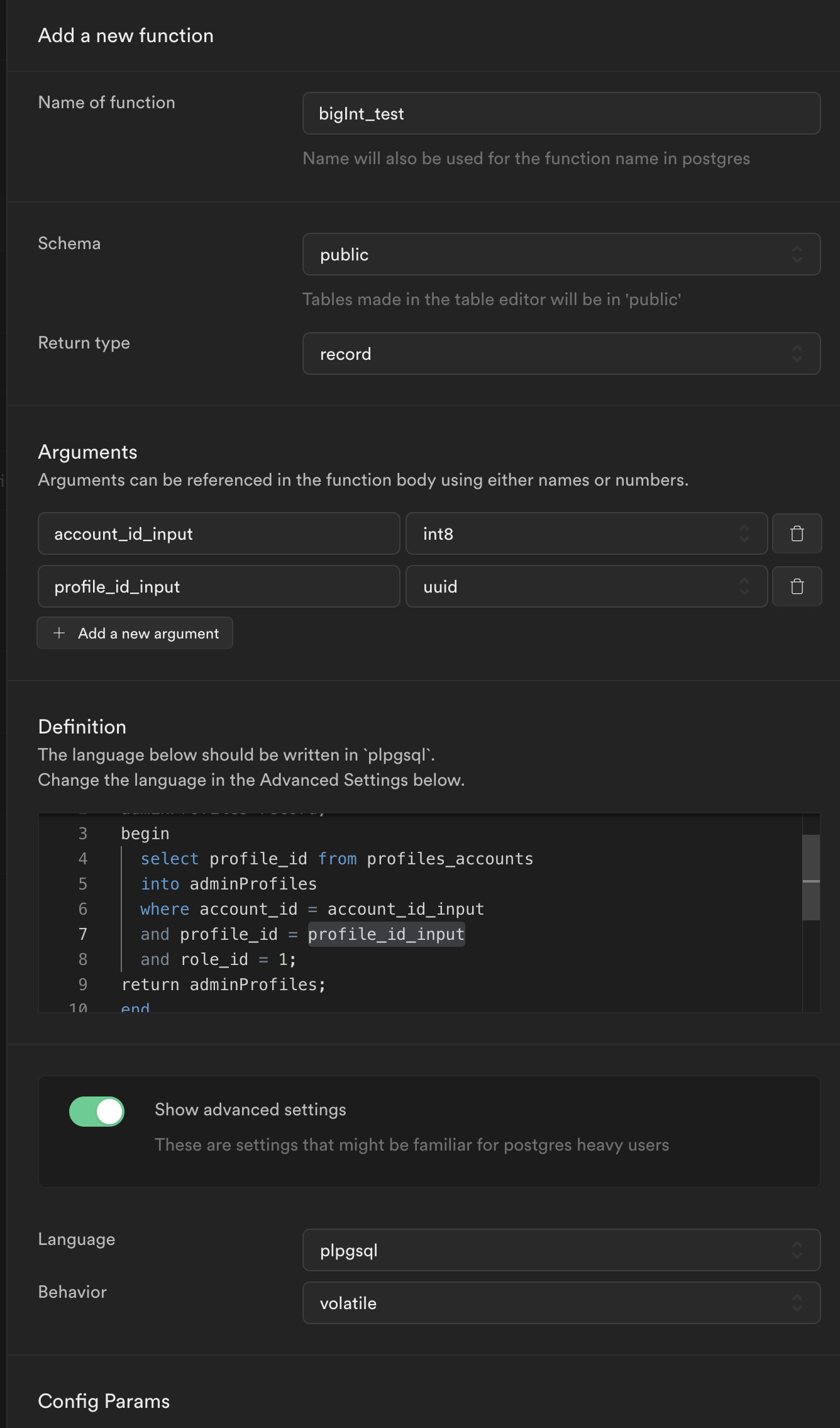This screenshot has height=1428, width=840.
Task: Click line number 4 in editor gutter
Action: pyautogui.click(x=83, y=859)
